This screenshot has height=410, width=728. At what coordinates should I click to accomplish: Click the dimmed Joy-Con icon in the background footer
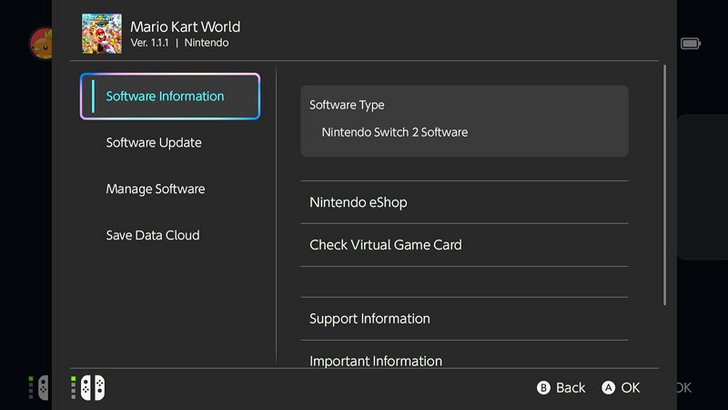tap(43, 388)
